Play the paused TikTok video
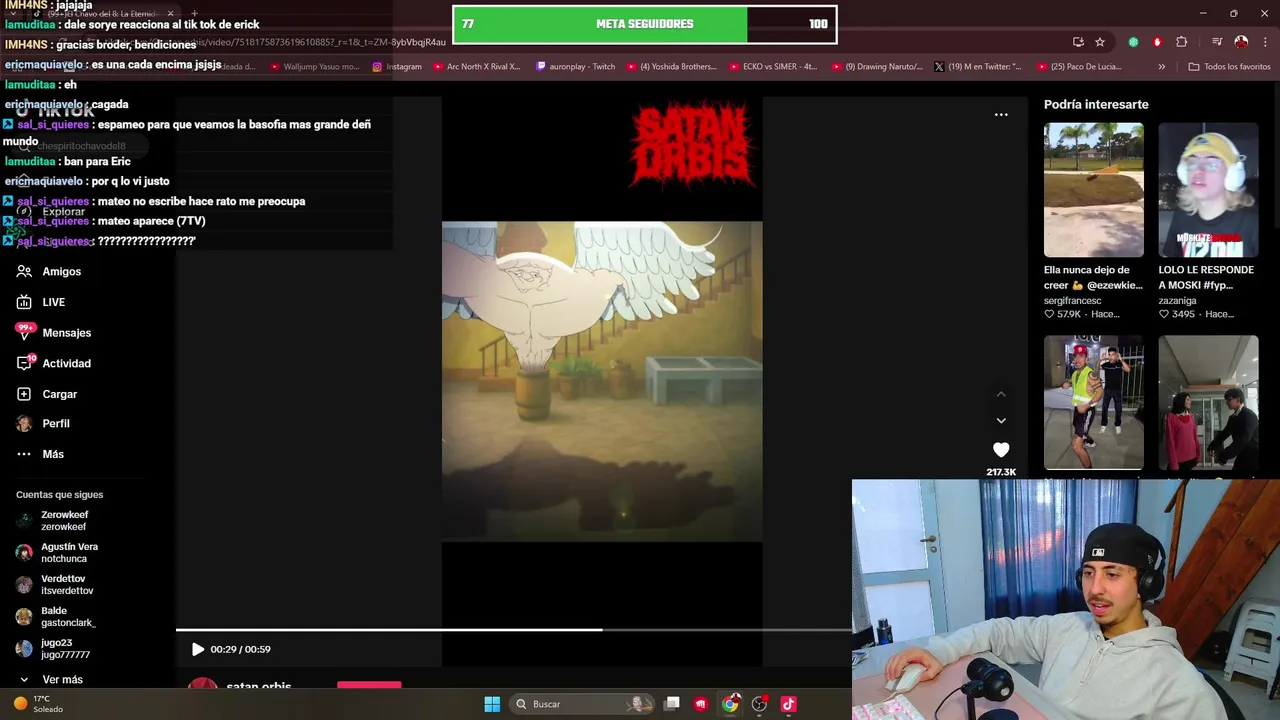The image size is (1280, 720). pos(197,649)
